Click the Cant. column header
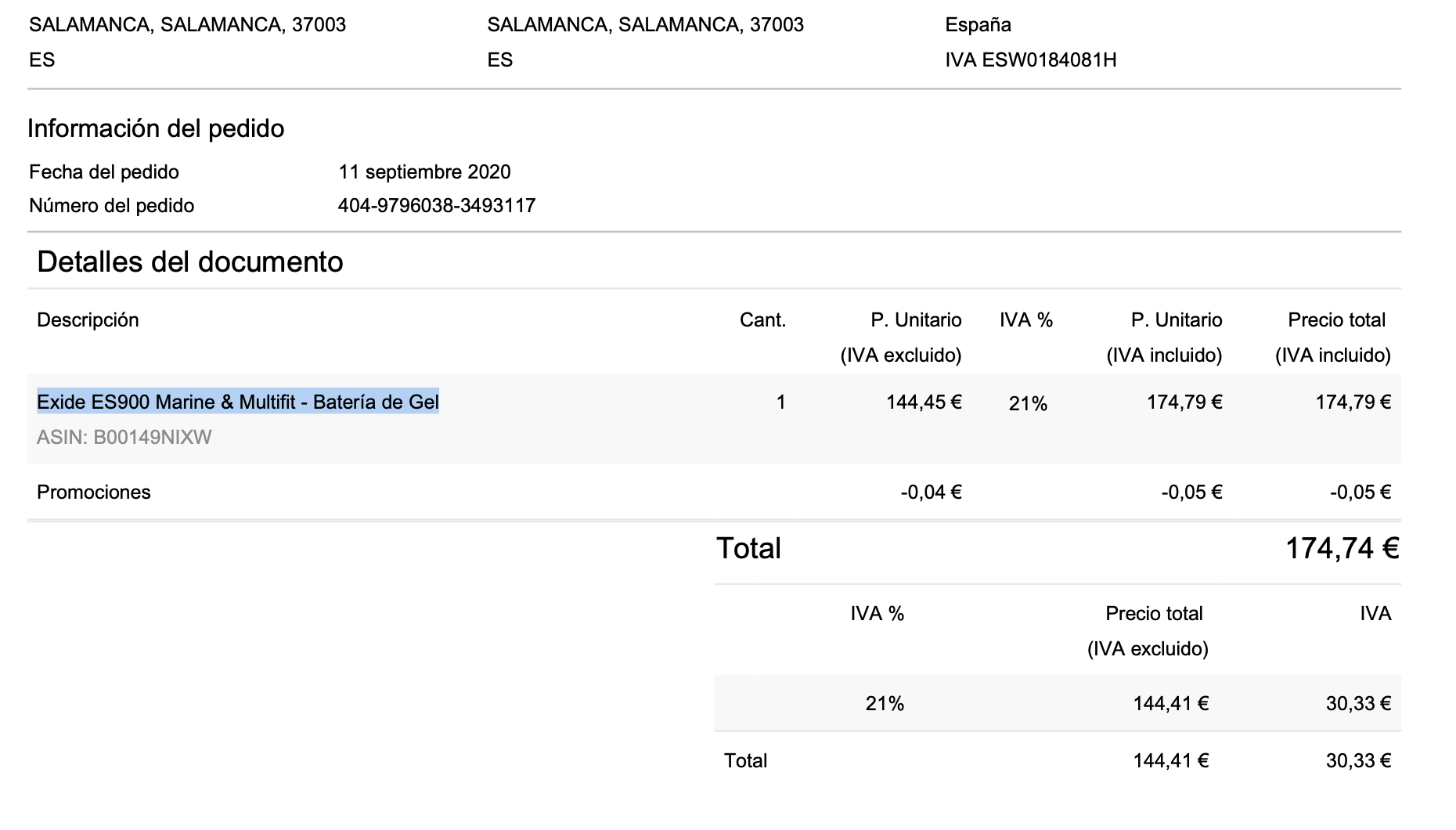Image resolution: width=1456 pixels, height=830 pixels. (762, 320)
